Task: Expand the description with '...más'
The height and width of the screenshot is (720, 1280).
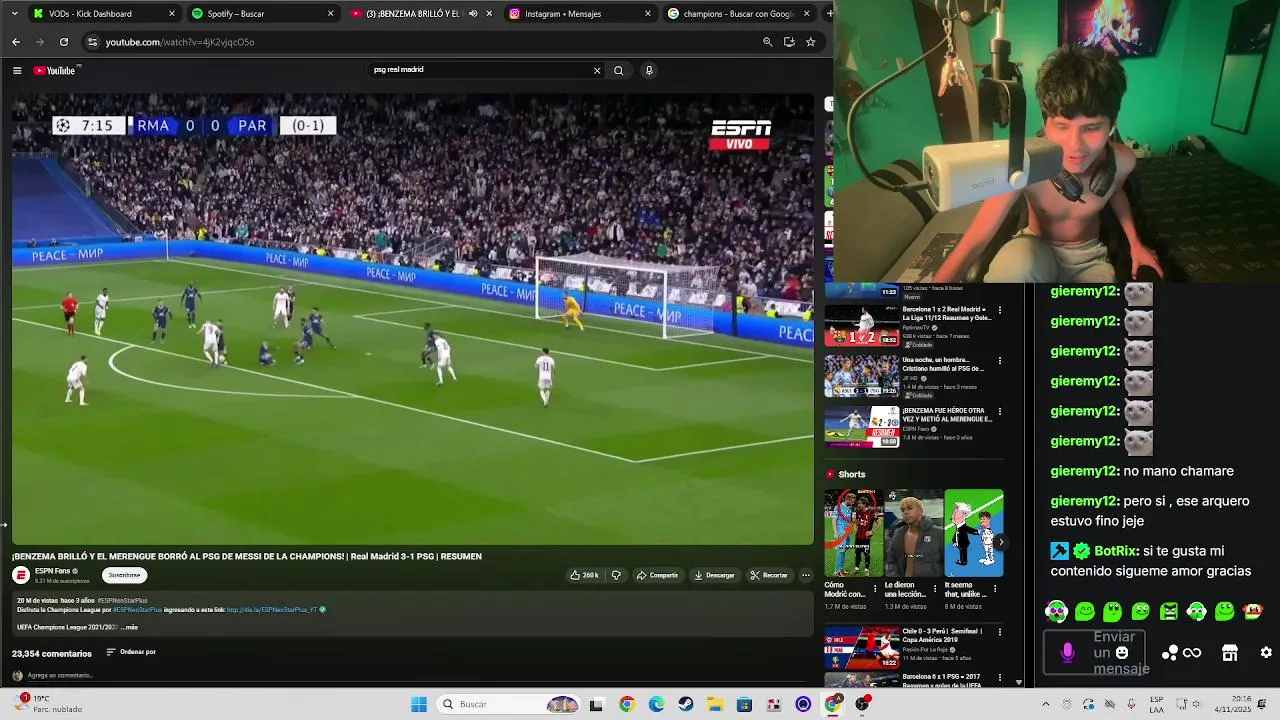Action: click(129, 627)
